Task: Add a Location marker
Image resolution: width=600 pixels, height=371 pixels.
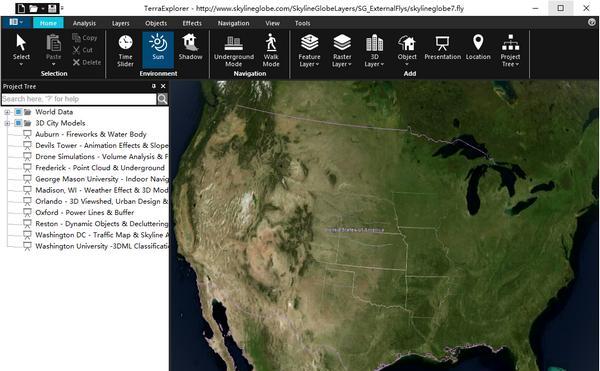Action: (x=478, y=47)
